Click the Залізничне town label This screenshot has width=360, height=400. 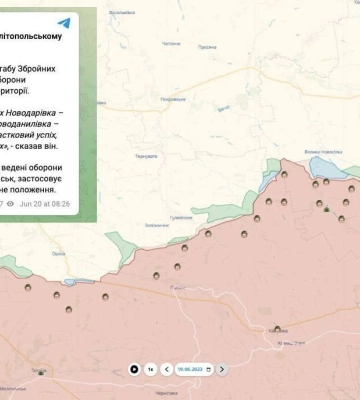click(x=157, y=226)
